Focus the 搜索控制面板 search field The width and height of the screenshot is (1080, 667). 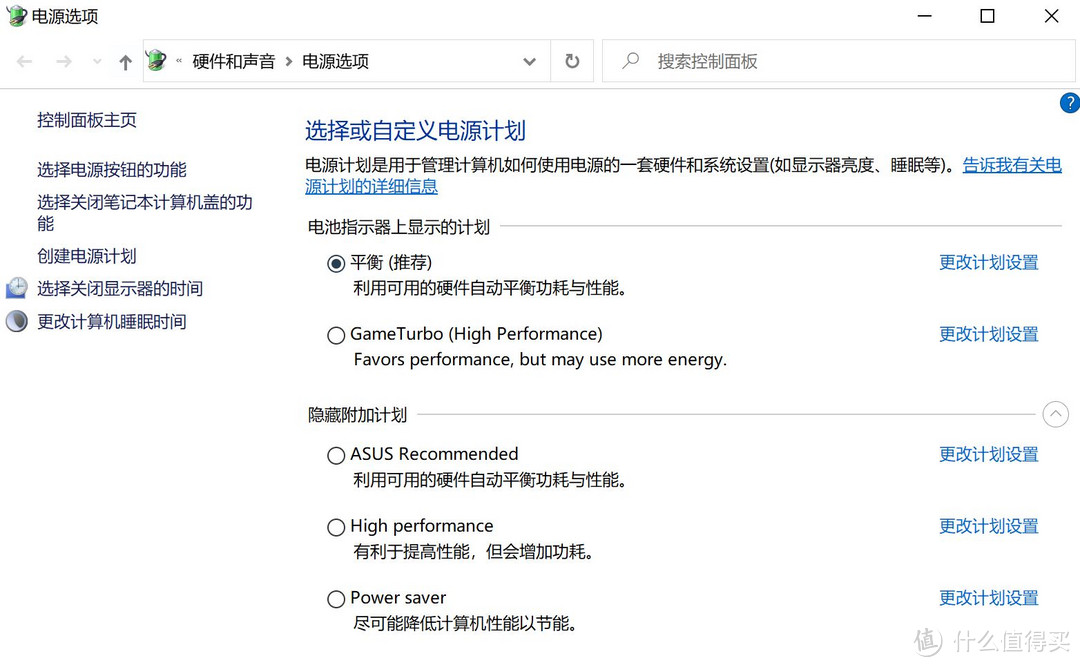(838, 61)
